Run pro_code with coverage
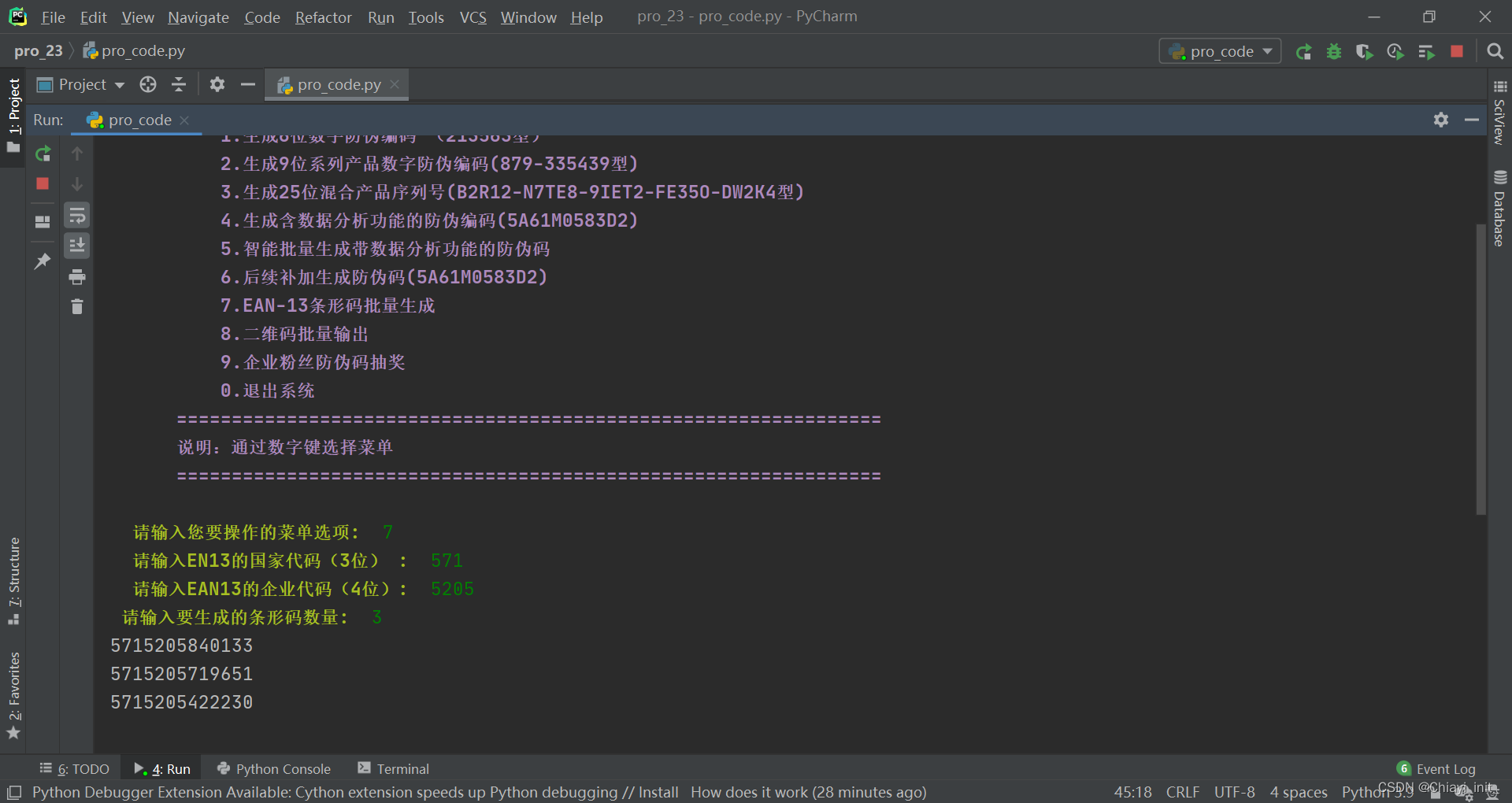Image resolution: width=1512 pixels, height=803 pixels. [1365, 52]
